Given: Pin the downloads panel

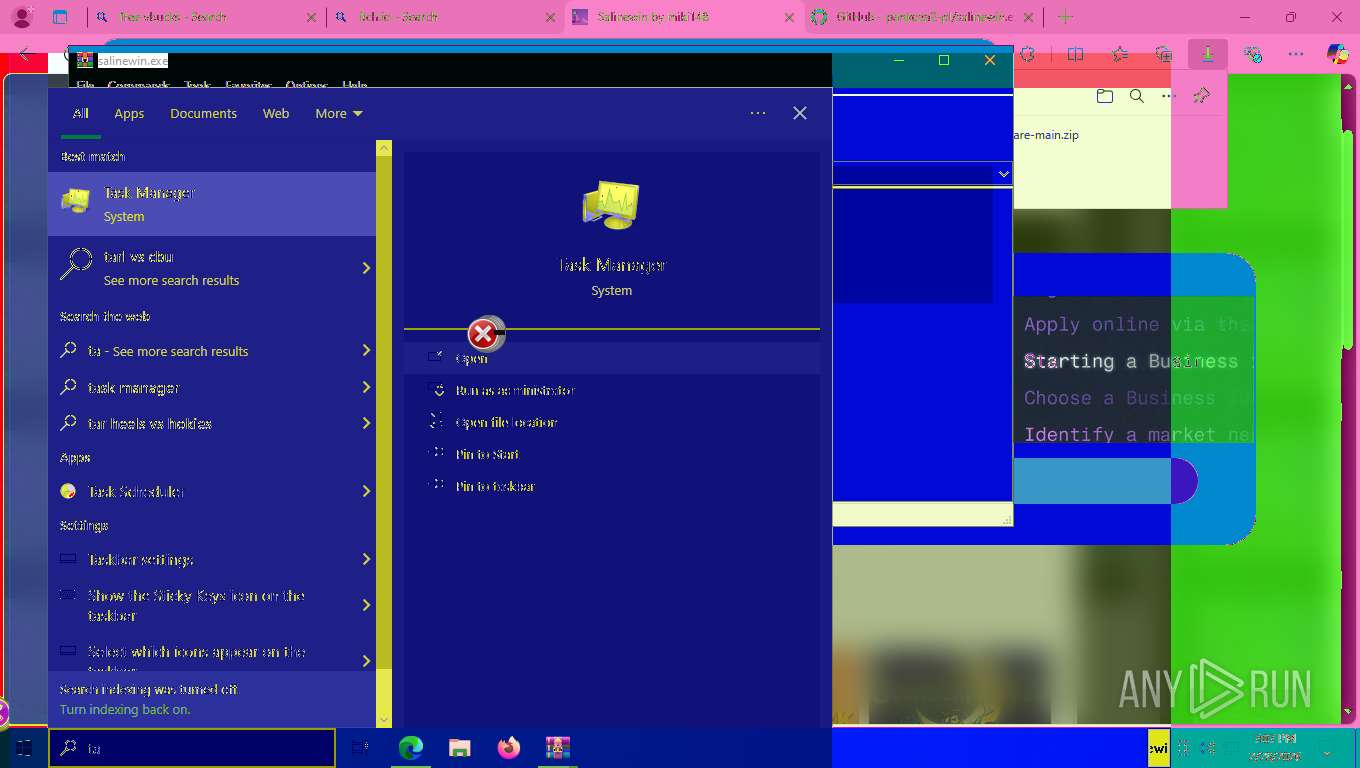Looking at the screenshot, I should 1201,96.
